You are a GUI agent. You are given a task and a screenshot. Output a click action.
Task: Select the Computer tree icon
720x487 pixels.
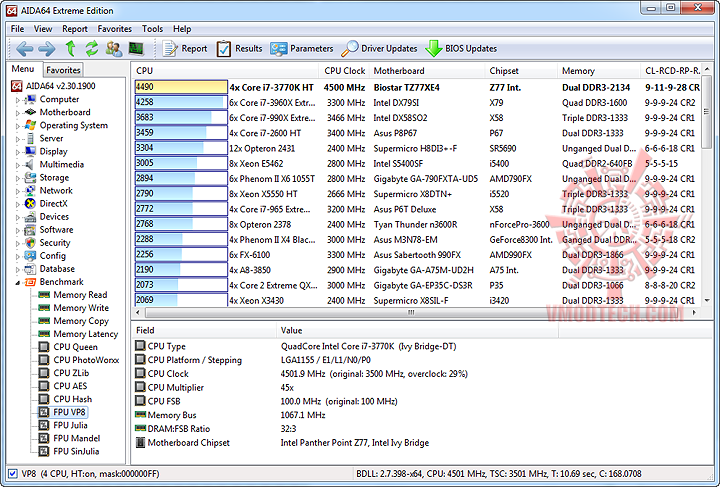click(30, 99)
